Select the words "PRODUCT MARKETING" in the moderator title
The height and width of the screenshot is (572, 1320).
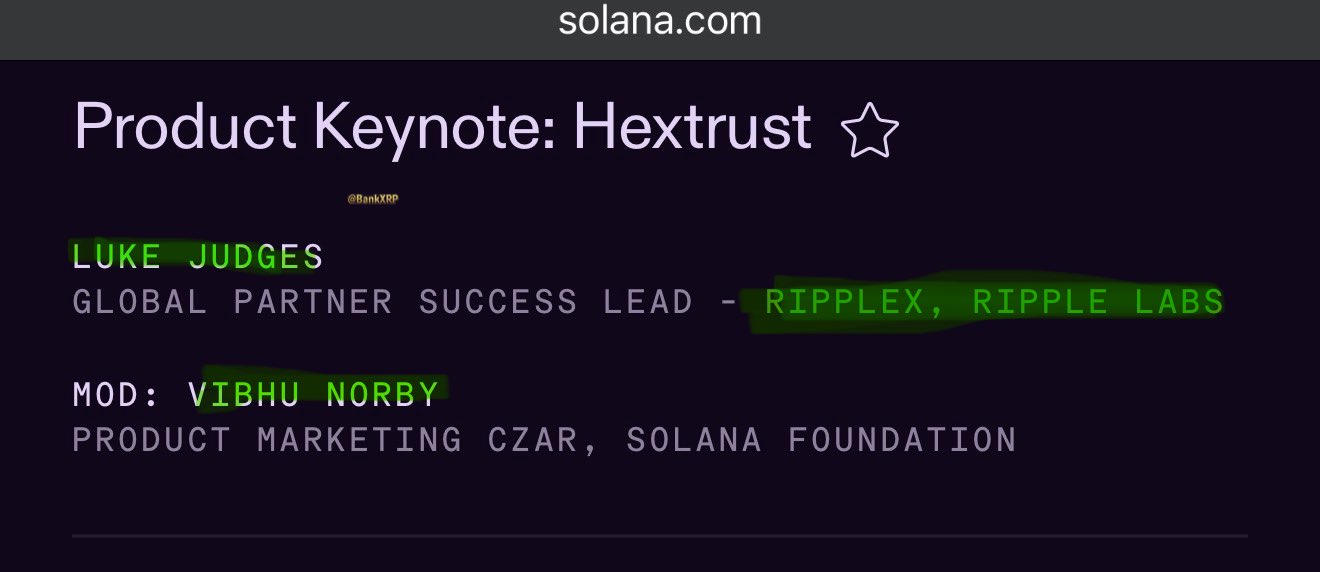[x=267, y=440]
